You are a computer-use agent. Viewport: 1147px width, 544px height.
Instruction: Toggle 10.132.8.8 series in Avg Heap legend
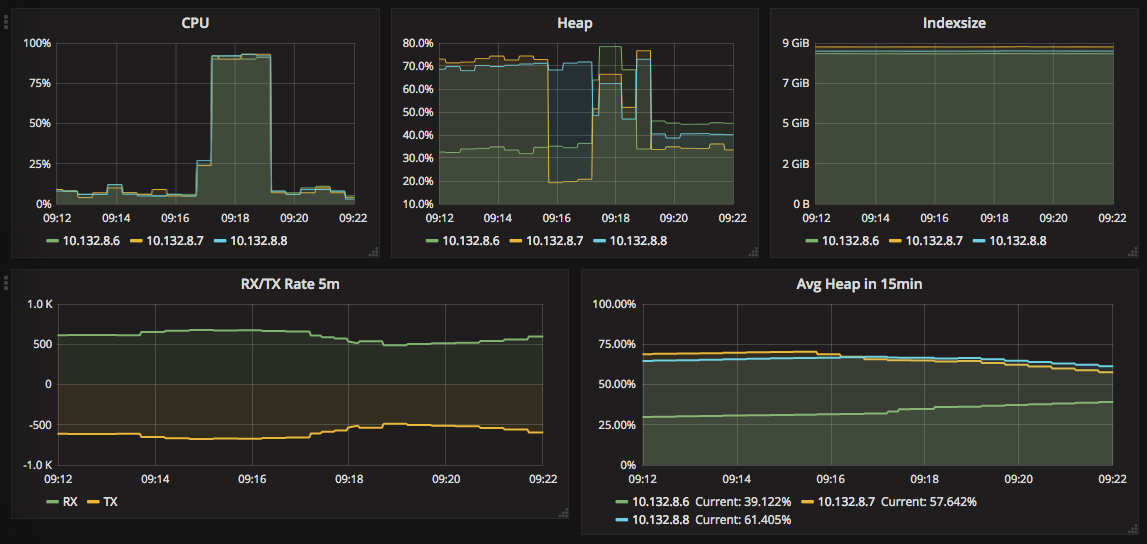pyautogui.click(x=661, y=519)
